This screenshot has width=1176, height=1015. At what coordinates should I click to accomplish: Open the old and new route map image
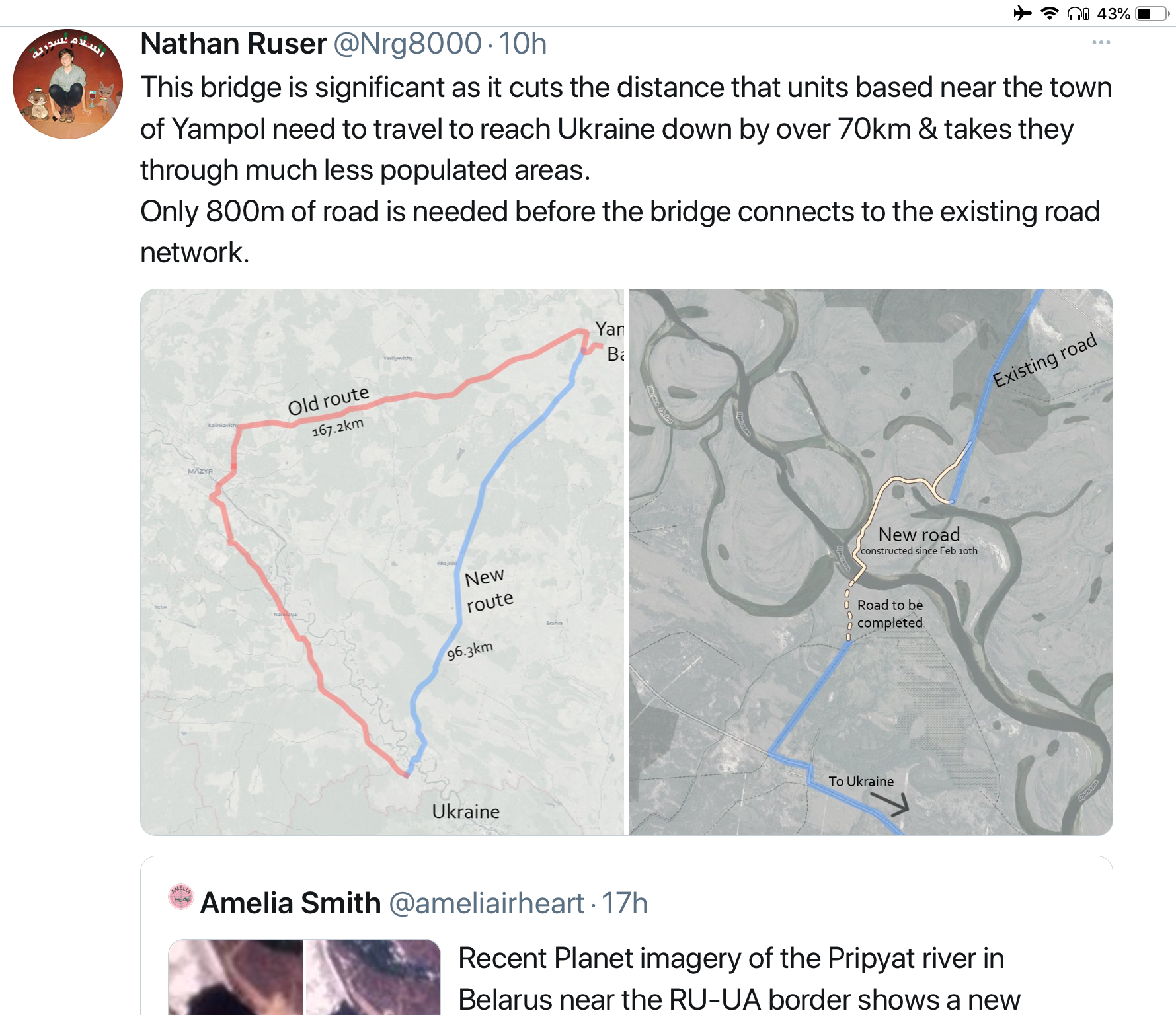click(382, 562)
